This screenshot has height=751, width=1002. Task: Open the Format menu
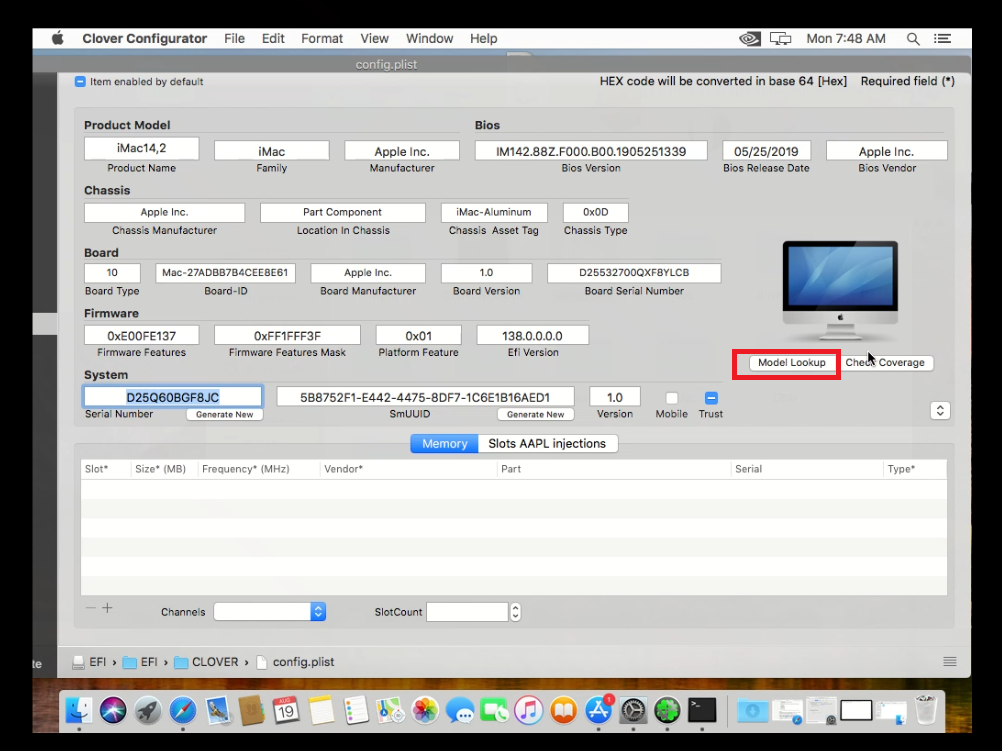[322, 38]
